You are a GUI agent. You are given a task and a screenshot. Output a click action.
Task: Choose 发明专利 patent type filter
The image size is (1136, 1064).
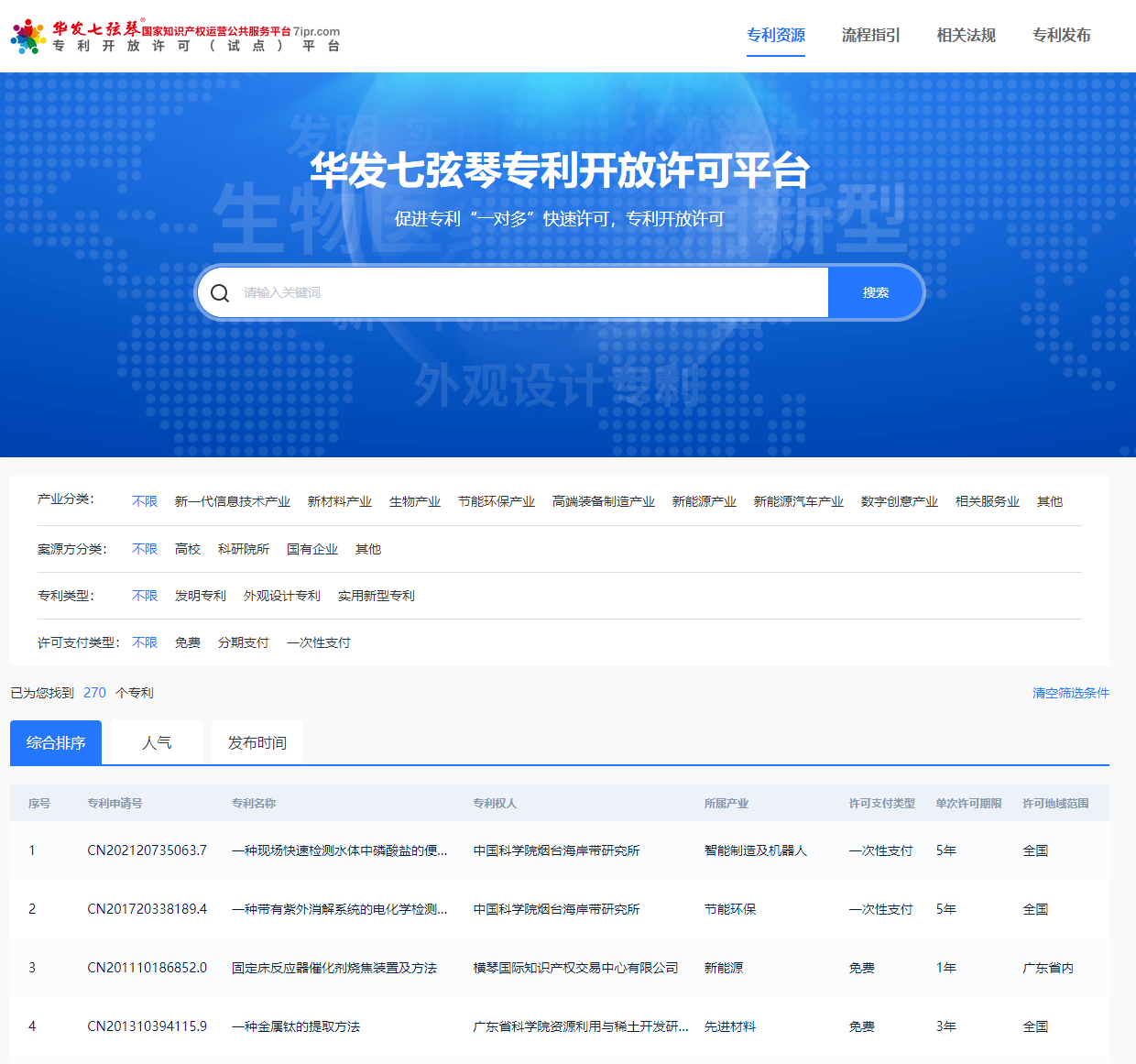pos(200,597)
